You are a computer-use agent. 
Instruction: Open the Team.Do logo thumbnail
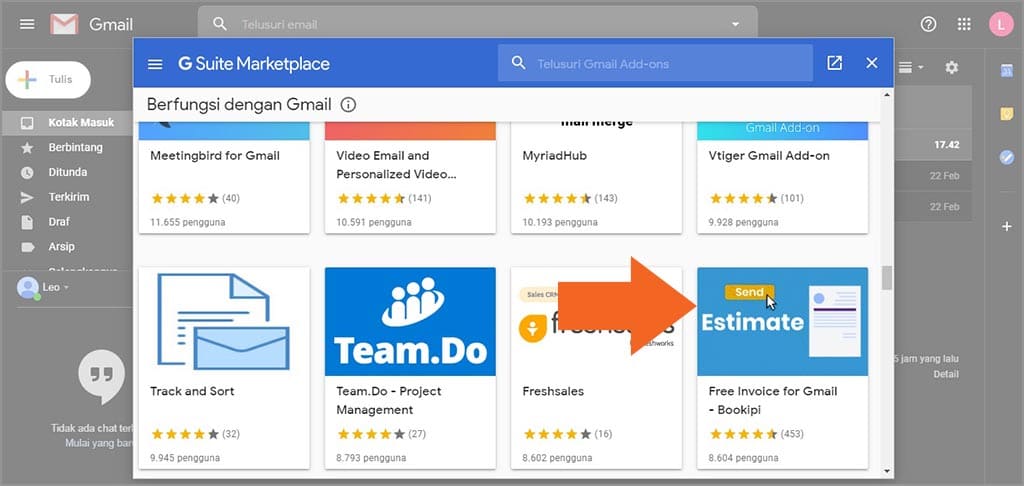(410, 321)
